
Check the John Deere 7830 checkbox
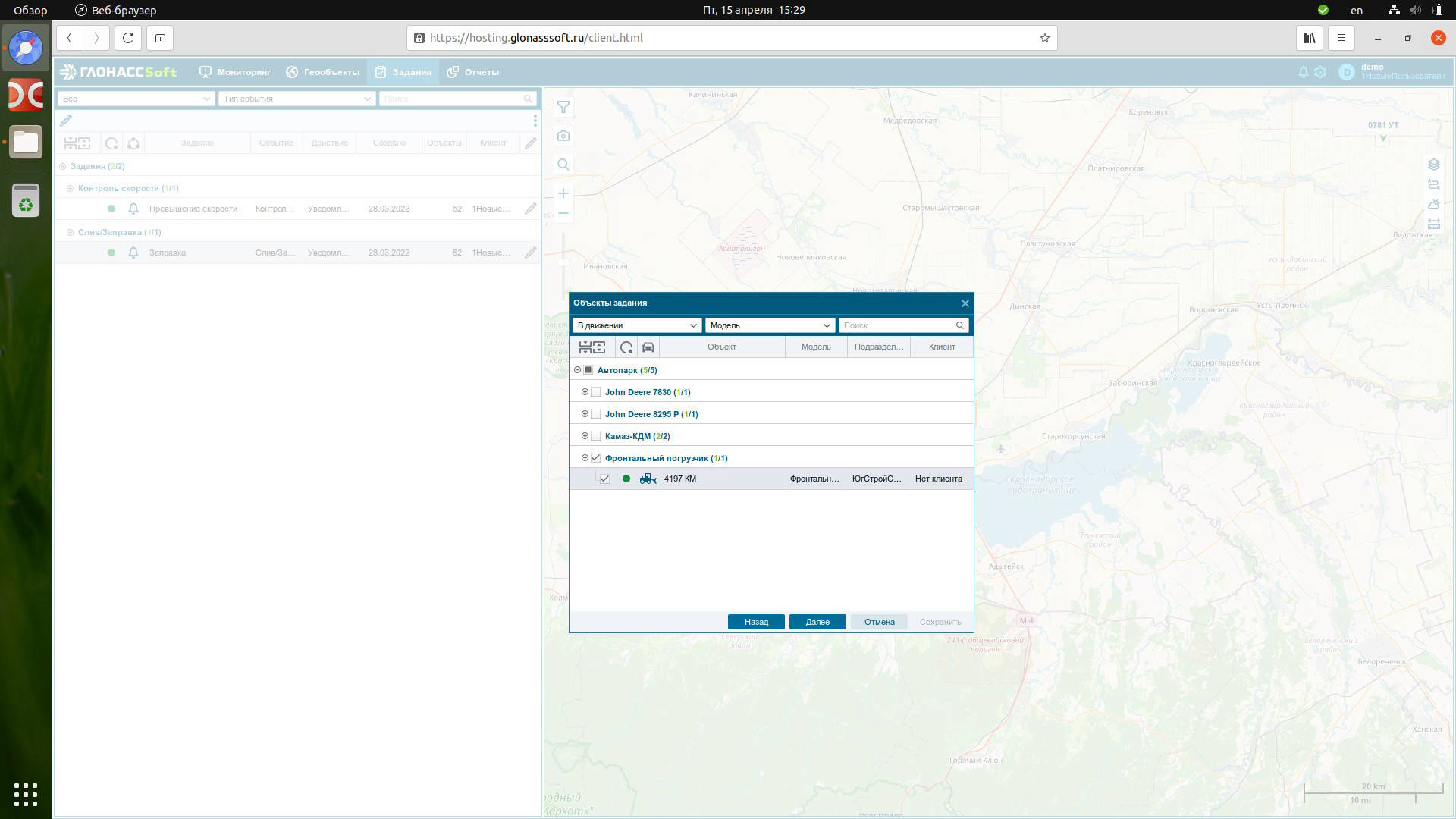[x=596, y=392]
